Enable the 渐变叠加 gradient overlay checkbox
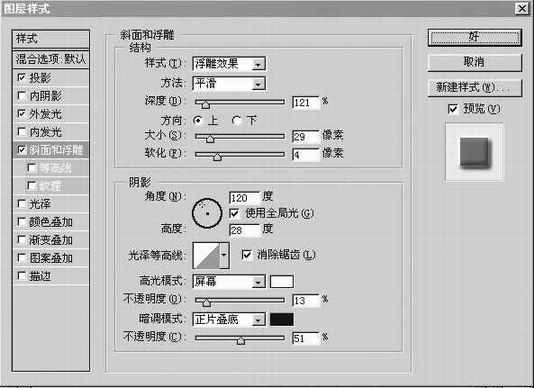This screenshot has width=534, height=388. (21, 240)
